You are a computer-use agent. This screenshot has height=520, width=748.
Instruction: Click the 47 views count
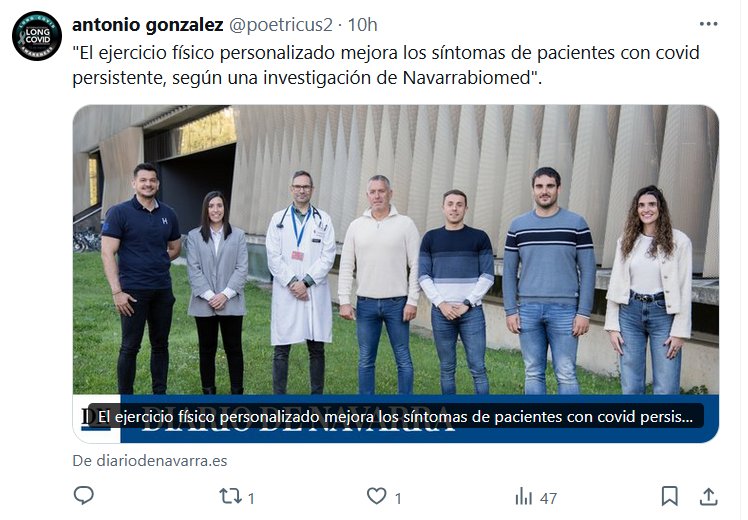(x=548, y=499)
